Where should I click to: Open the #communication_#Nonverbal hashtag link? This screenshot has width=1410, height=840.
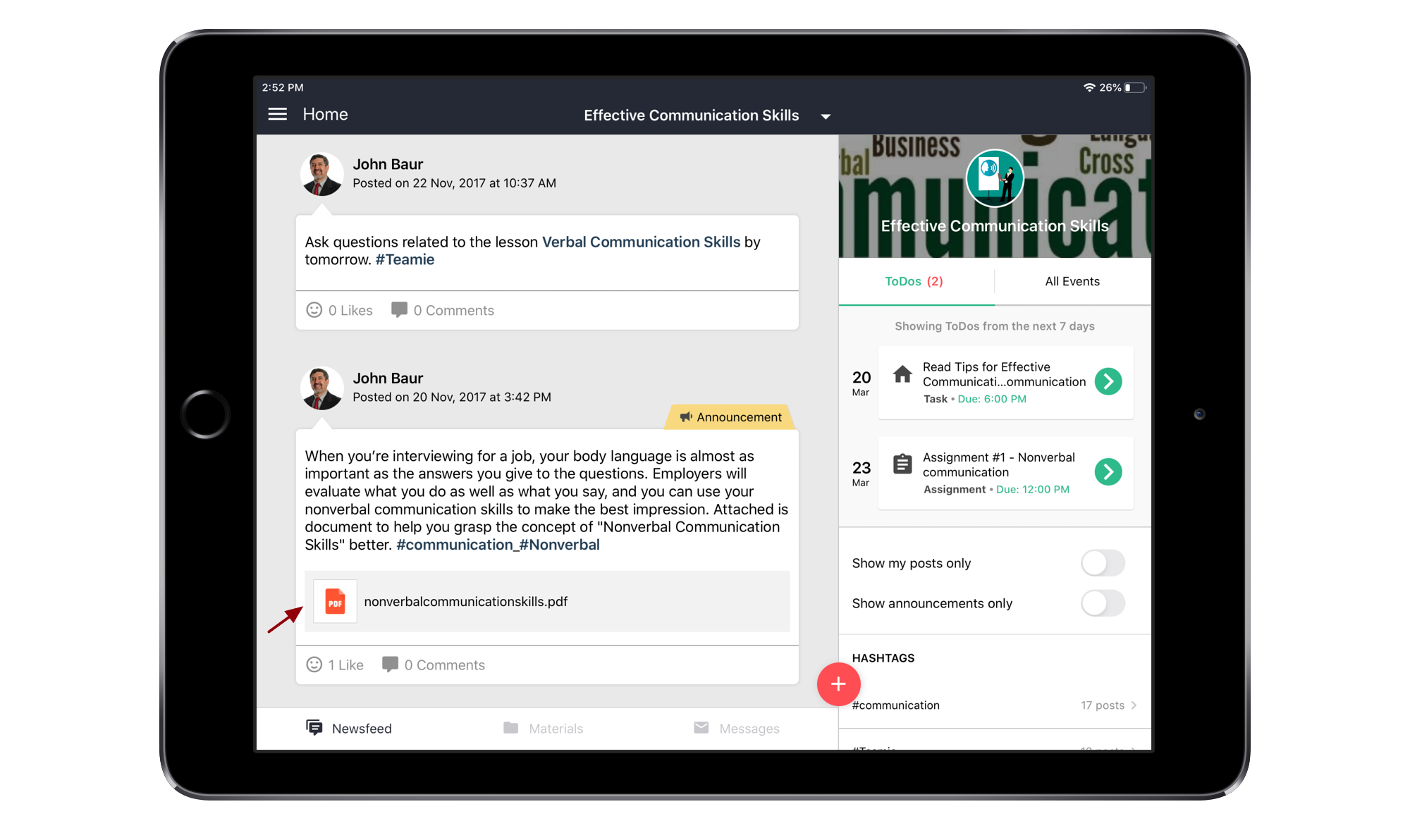[x=498, y=545]
